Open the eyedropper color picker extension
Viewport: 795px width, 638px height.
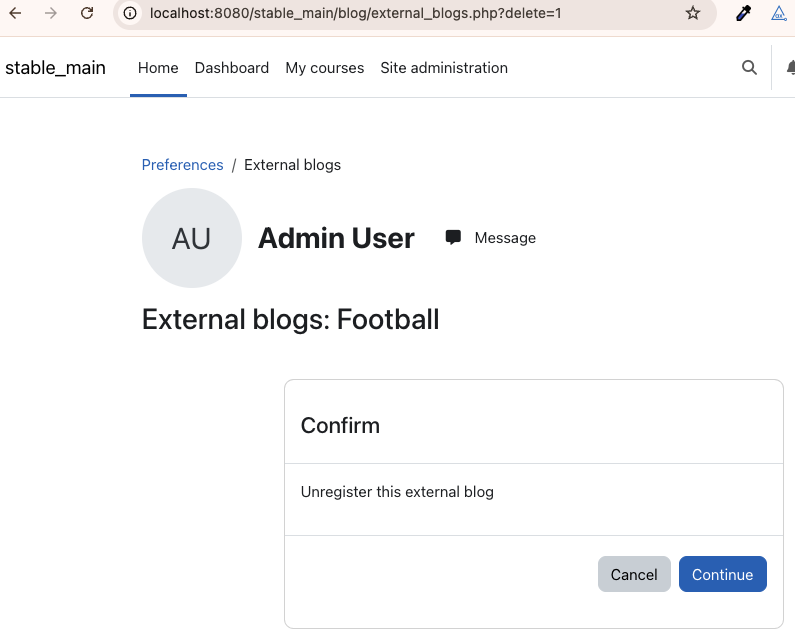point(743,13)
